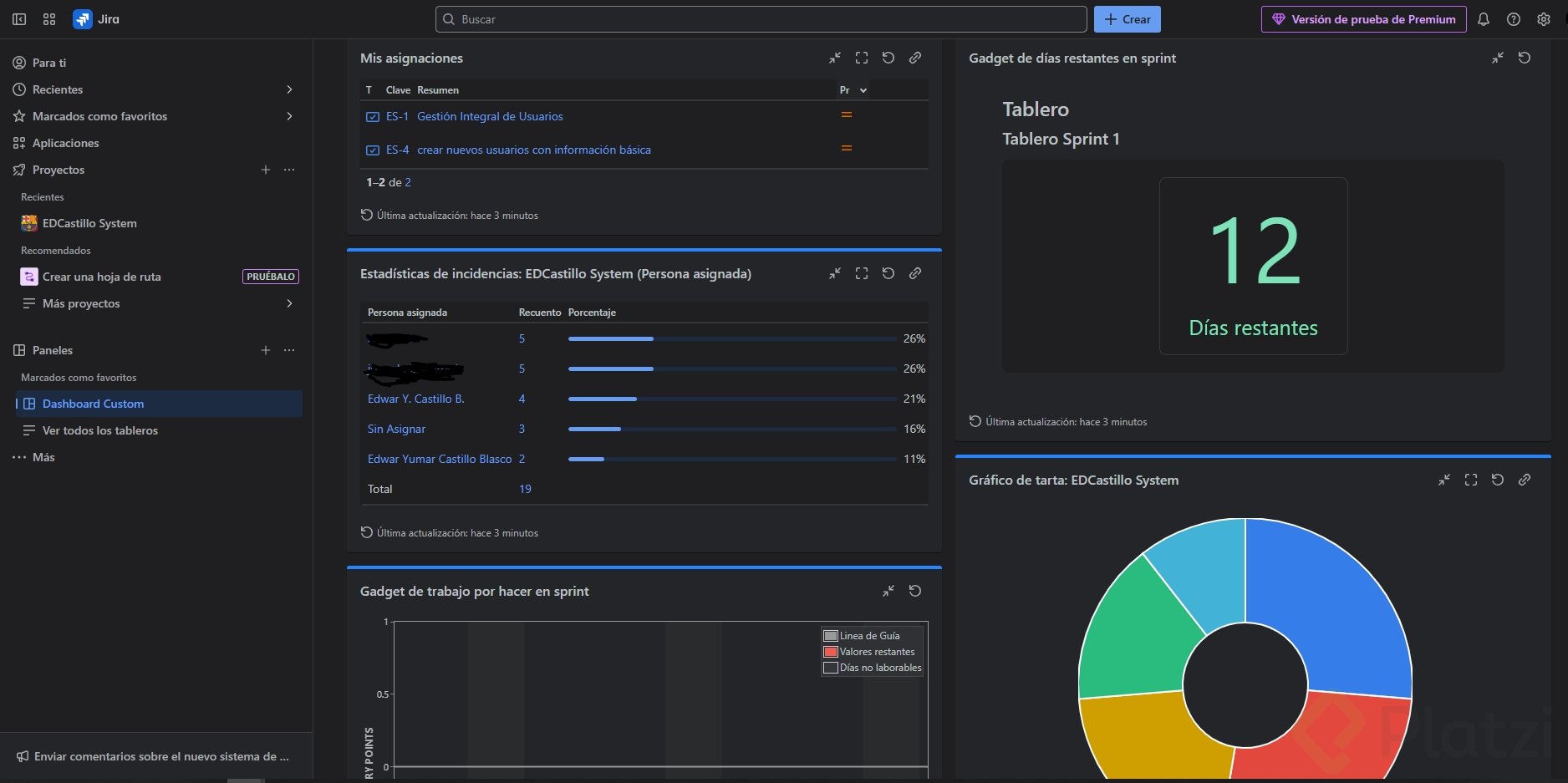Image resolution: width=1568 pixels, height=783 pixels.
Task: Expand the Recientes chevron in the sidebar
Action: [289, 89]
